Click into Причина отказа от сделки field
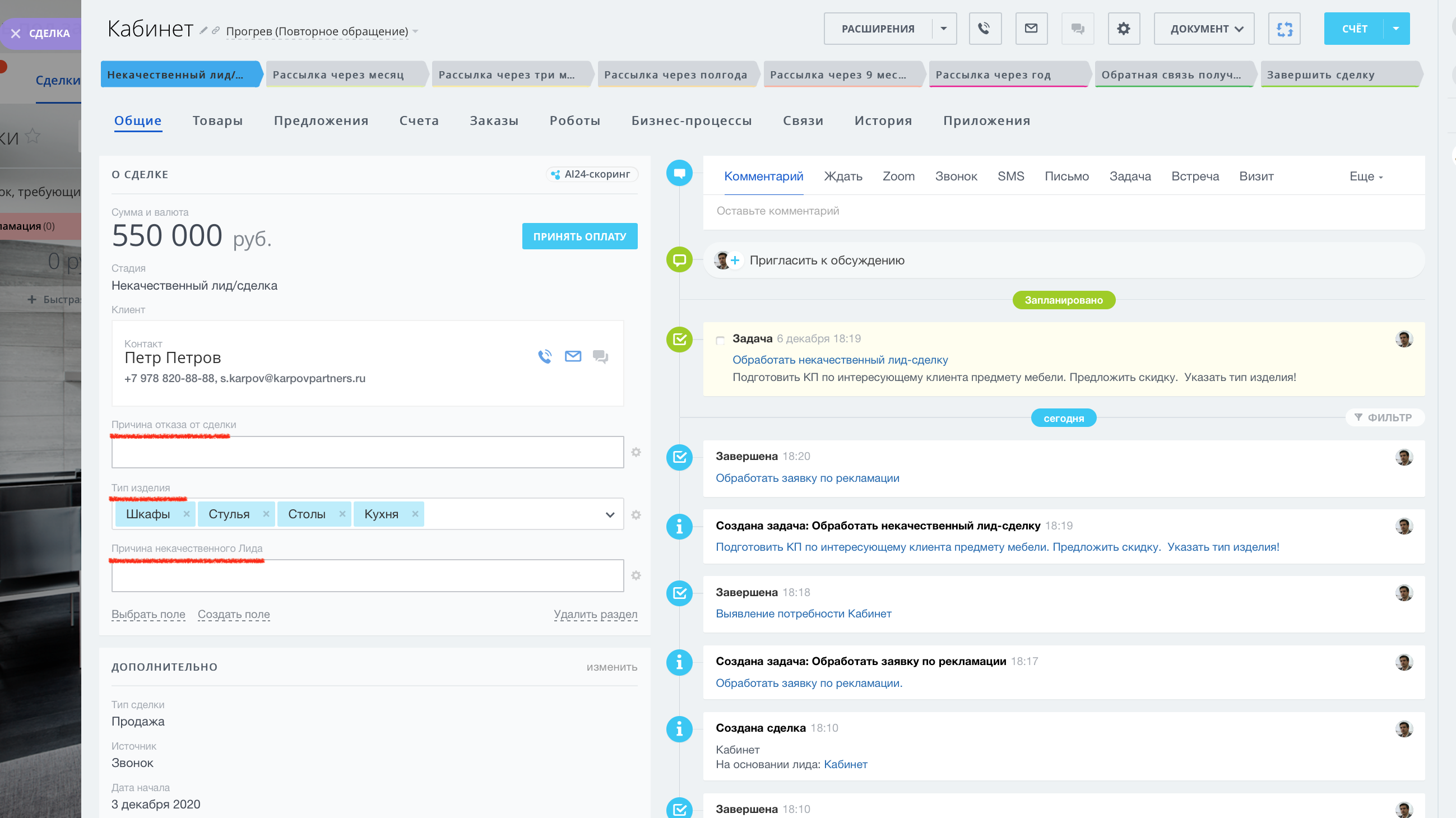Viewport: 1456px width, 818px height. 368,452
